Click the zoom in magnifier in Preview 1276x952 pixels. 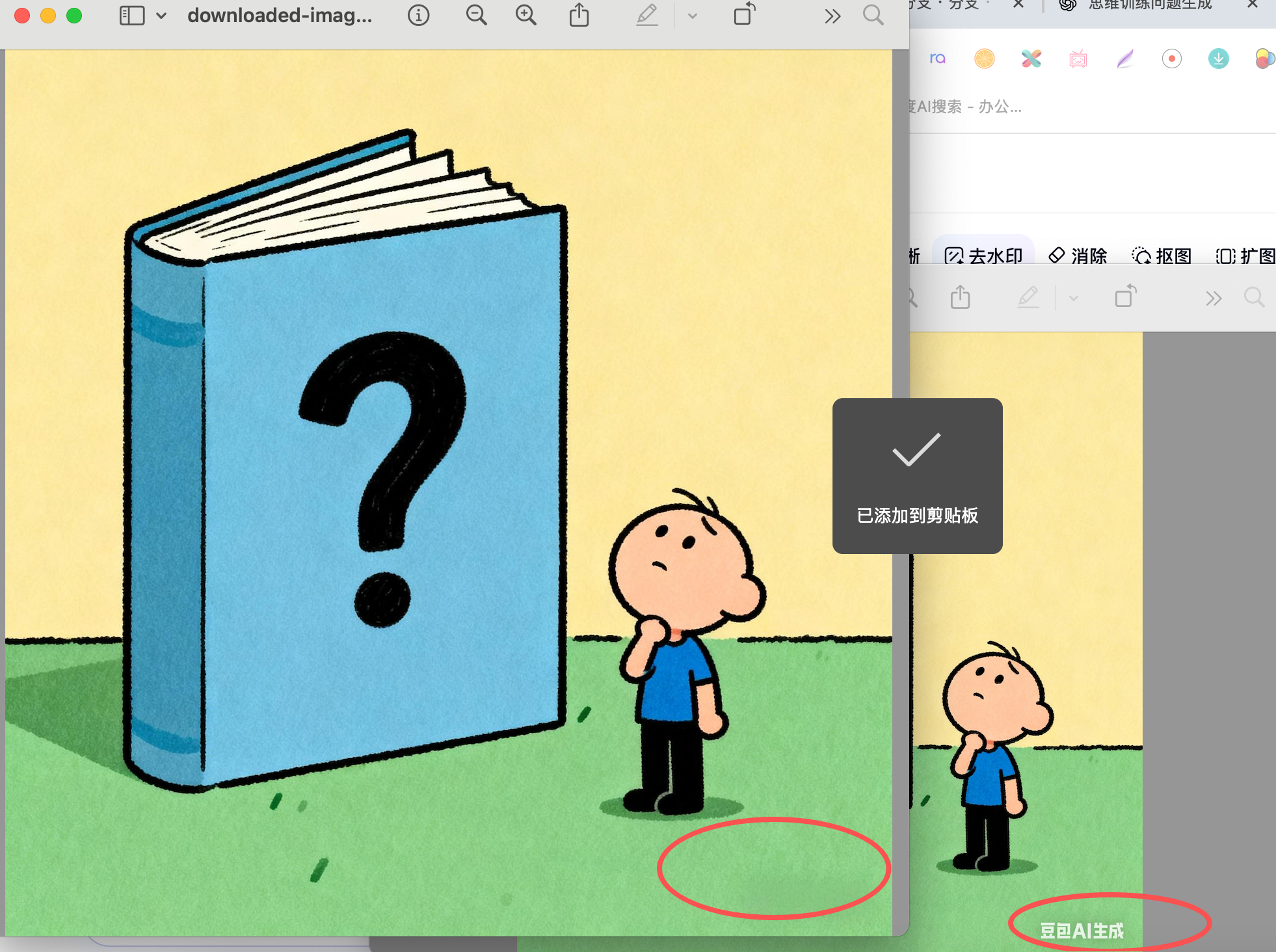[x=525, y=15]
